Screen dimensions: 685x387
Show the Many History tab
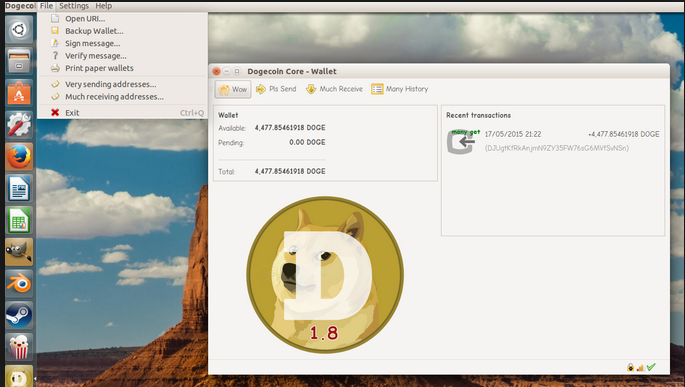[400, 89]
